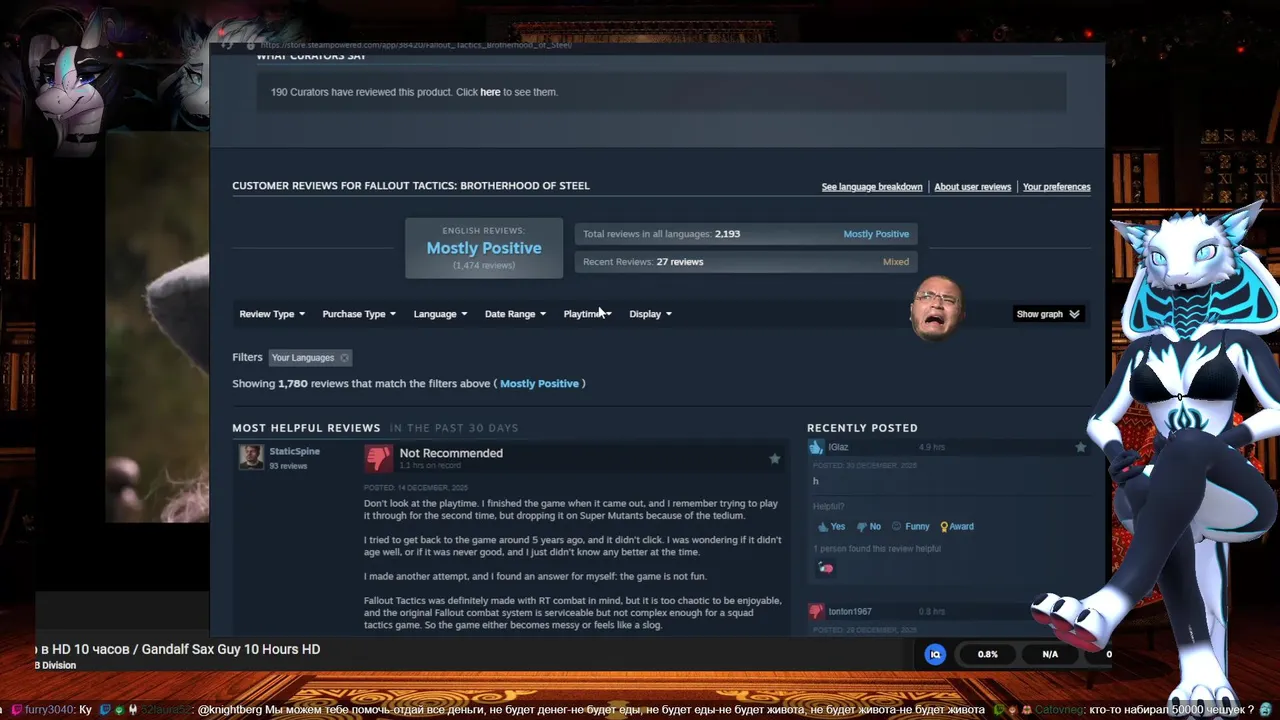
Task: Expand the Show graph section
Action: 1048,314
